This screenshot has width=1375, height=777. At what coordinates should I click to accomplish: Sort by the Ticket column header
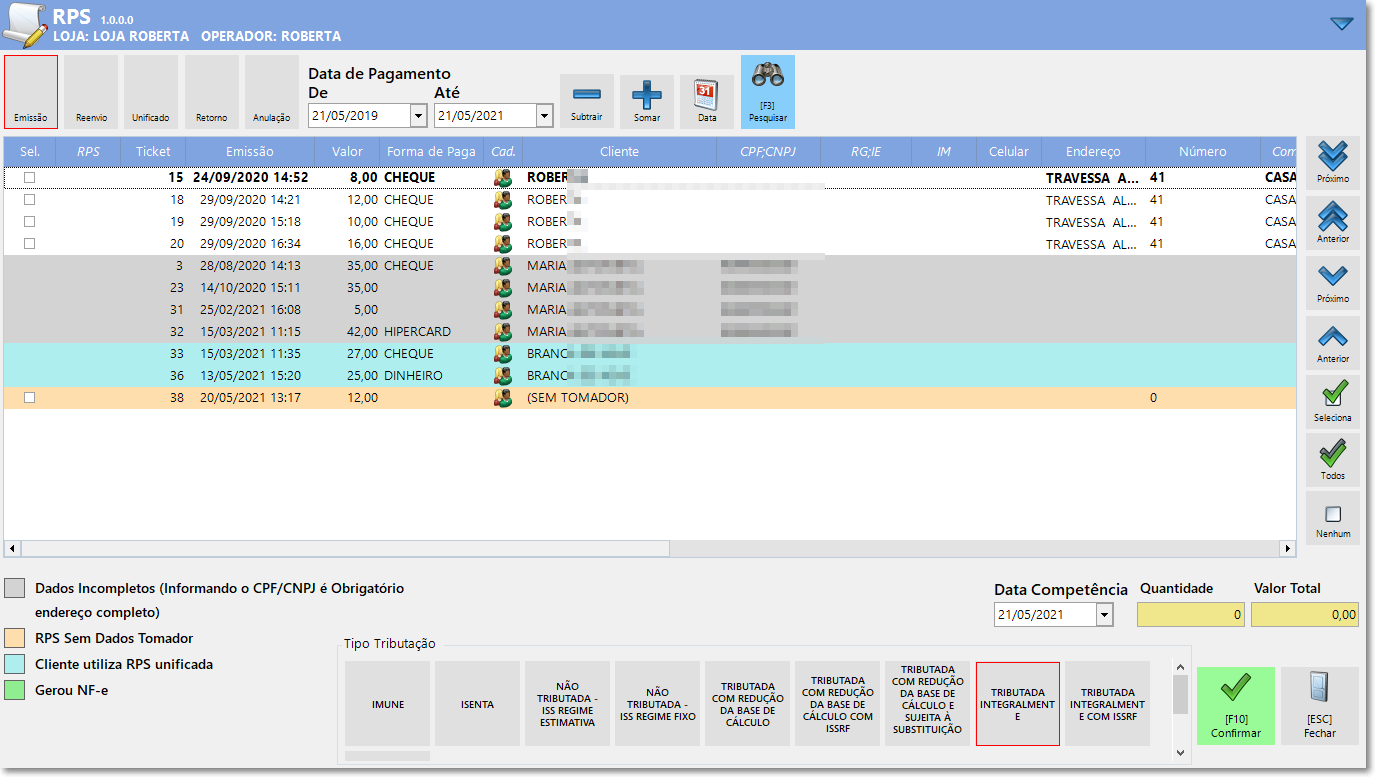[153, 152]
